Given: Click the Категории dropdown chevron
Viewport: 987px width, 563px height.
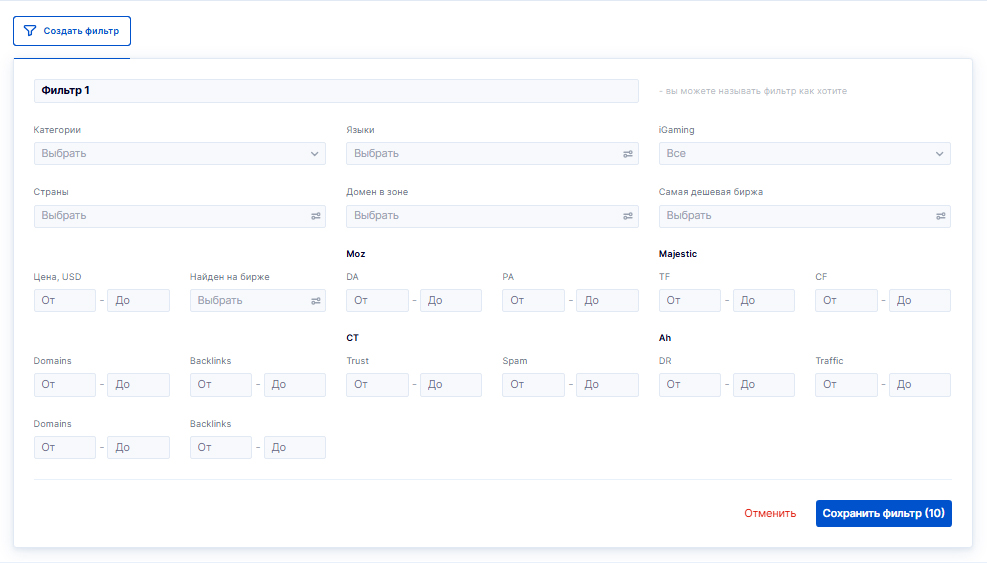Looking at the screenshot, I should pos(314,154).
